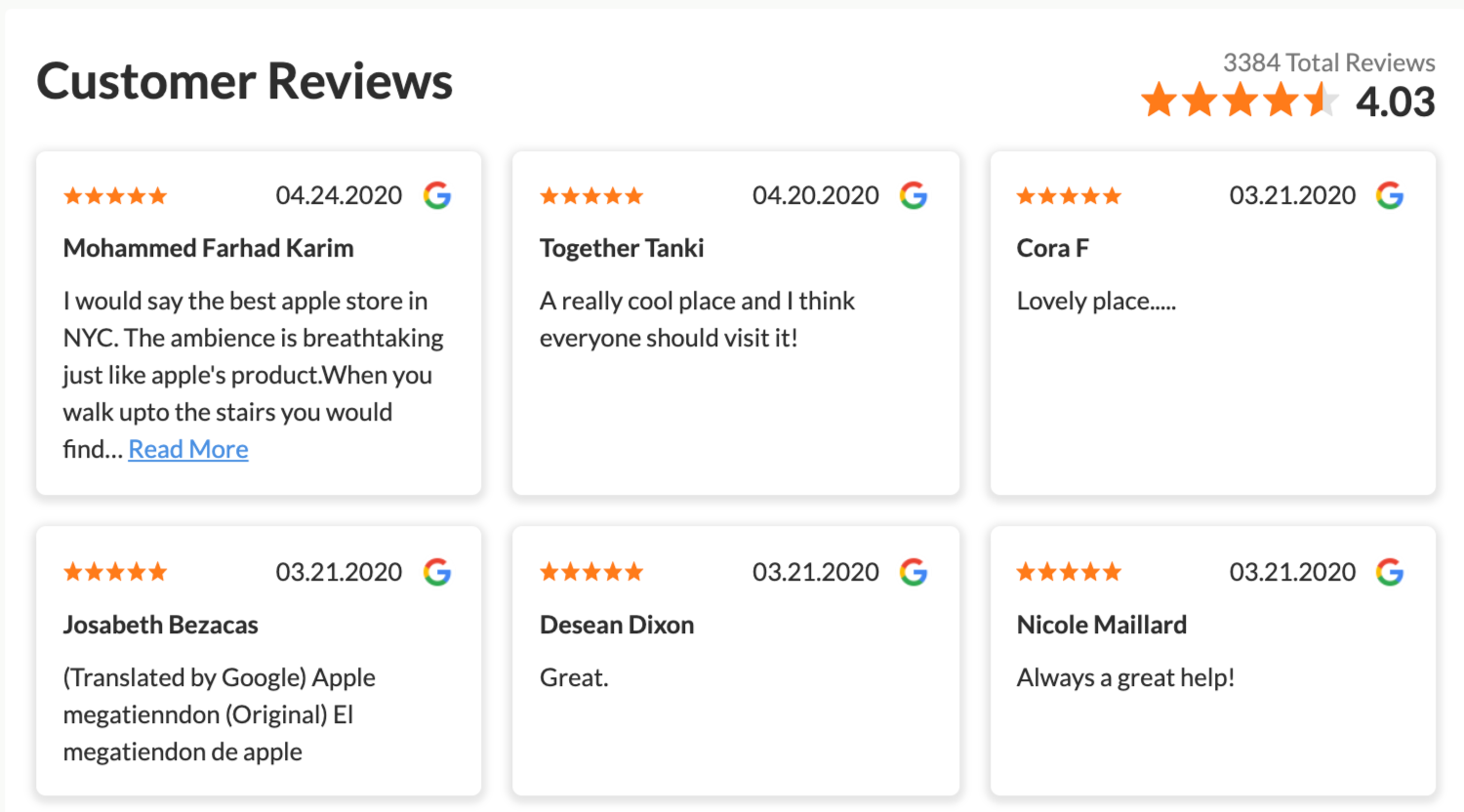
Task: Click Google icon on Together Tanki review
Action: pos(914,196)
